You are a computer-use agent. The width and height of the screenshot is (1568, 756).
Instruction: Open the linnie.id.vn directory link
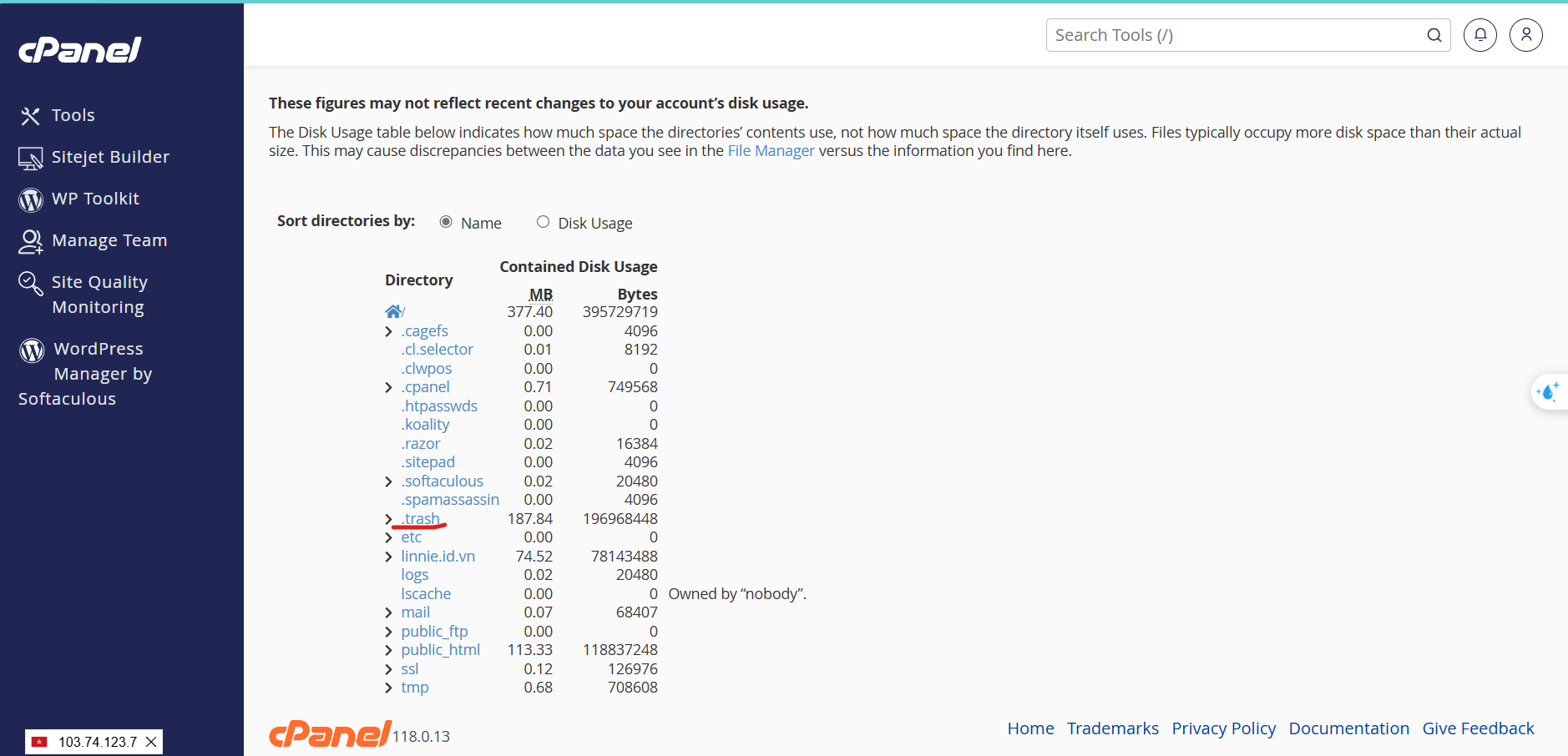[x=438, y=557]
